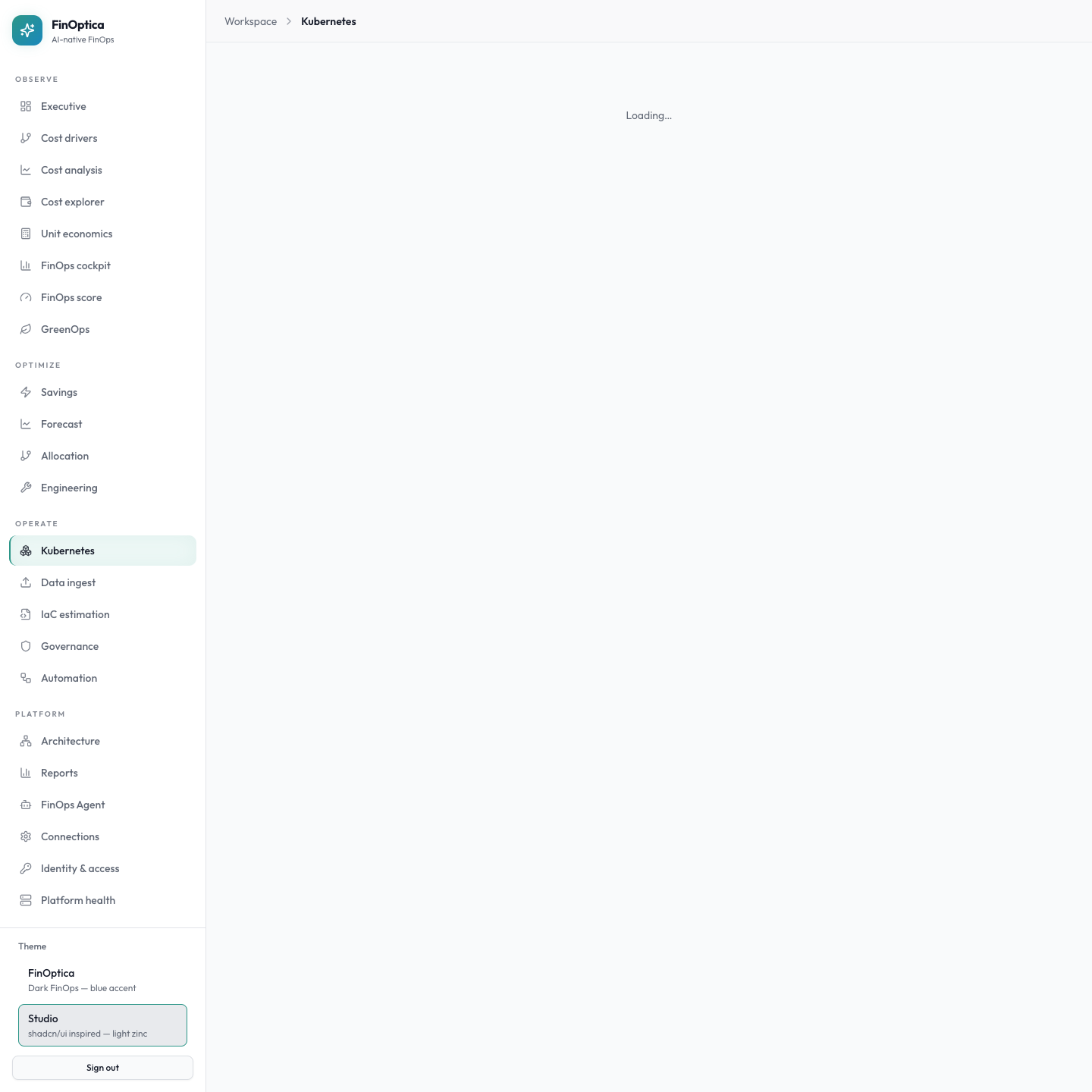Click the FinOps cockpit bar chart icon

click(26, 265)
